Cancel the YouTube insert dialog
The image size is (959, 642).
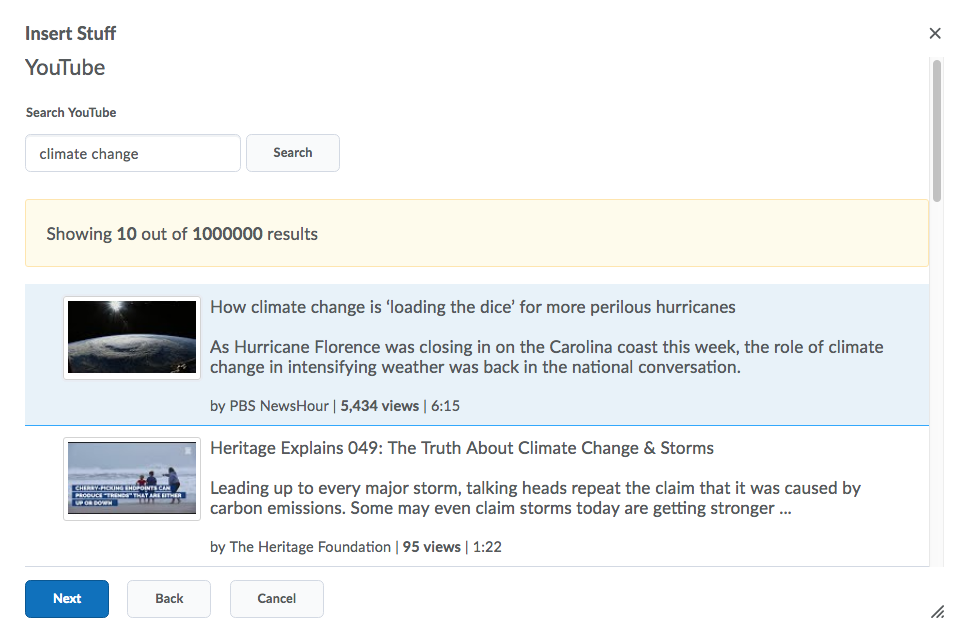[277, 599]
